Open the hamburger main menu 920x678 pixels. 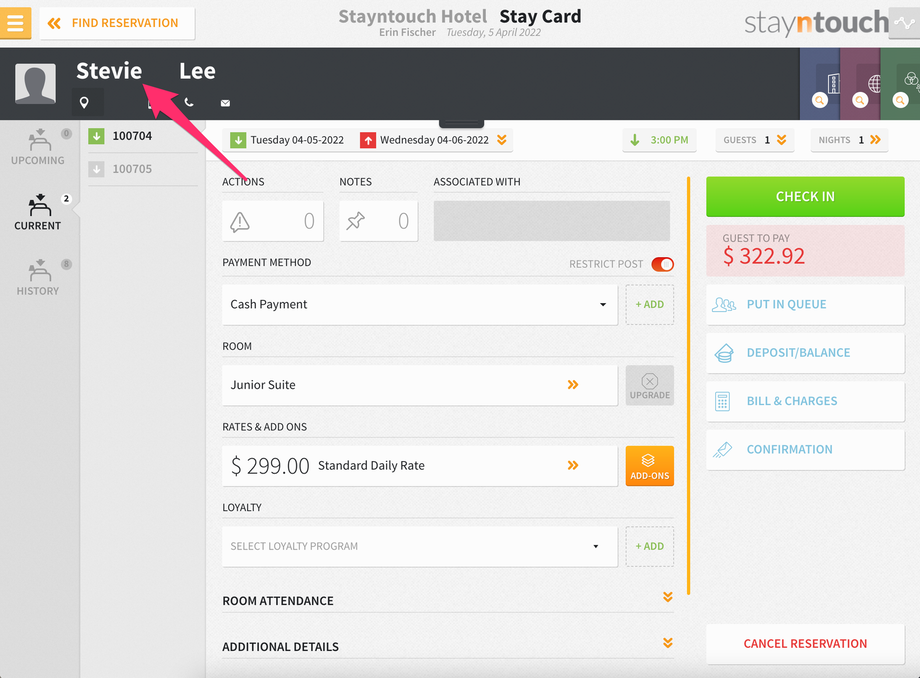[15, 23]
